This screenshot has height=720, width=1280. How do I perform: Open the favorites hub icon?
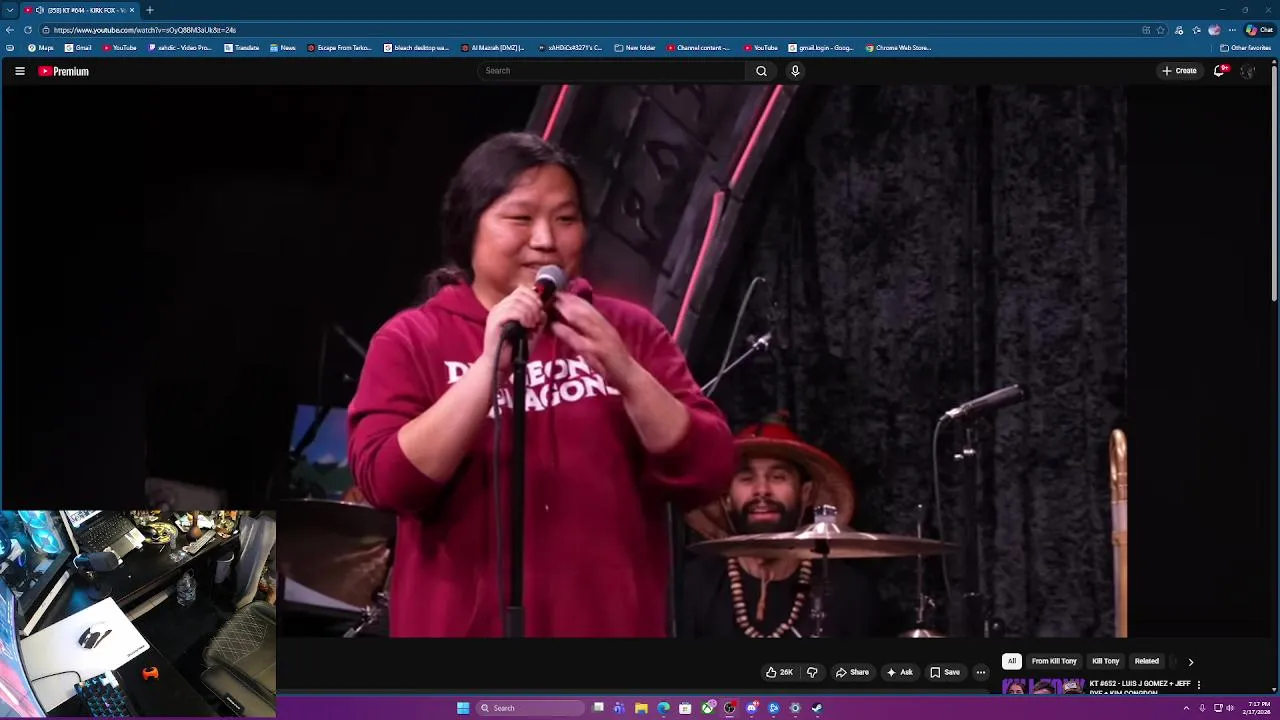1196,30
